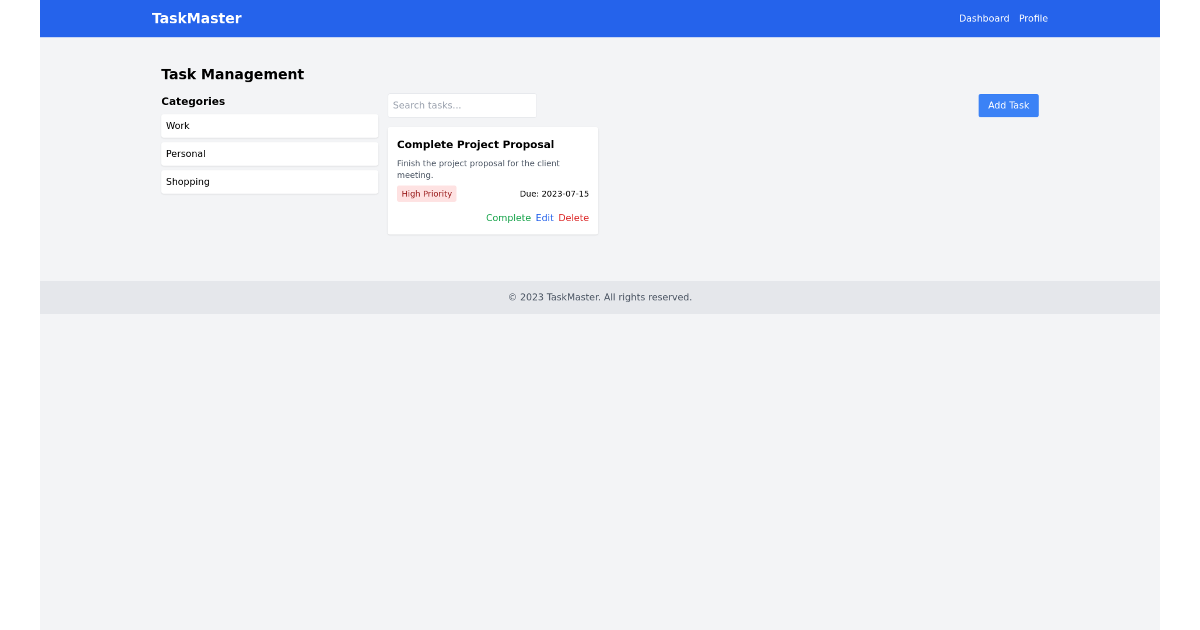The height and width of the screenshot is (630, 1200).
Task: Click the Add Task button
Action: 1007,105
